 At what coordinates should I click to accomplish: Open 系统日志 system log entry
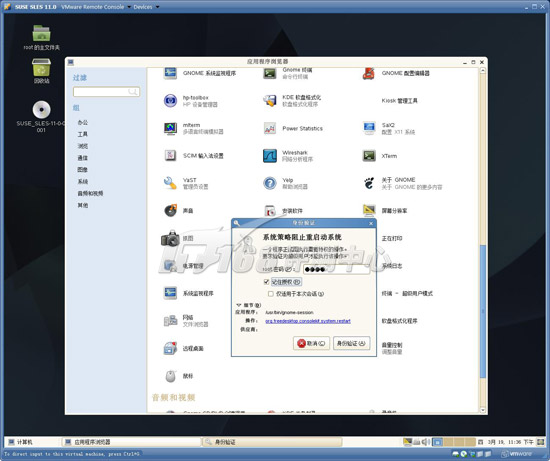392,266
